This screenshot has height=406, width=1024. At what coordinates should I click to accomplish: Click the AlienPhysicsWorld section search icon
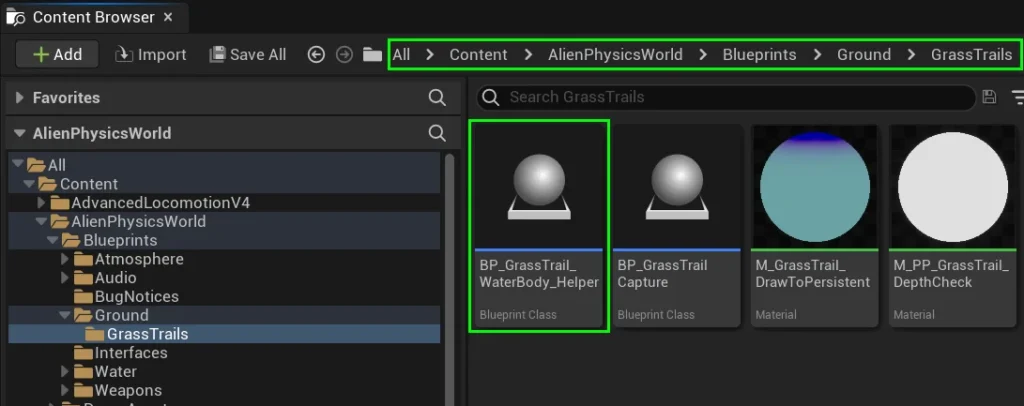pyautogui.click(x=437, y=133)
